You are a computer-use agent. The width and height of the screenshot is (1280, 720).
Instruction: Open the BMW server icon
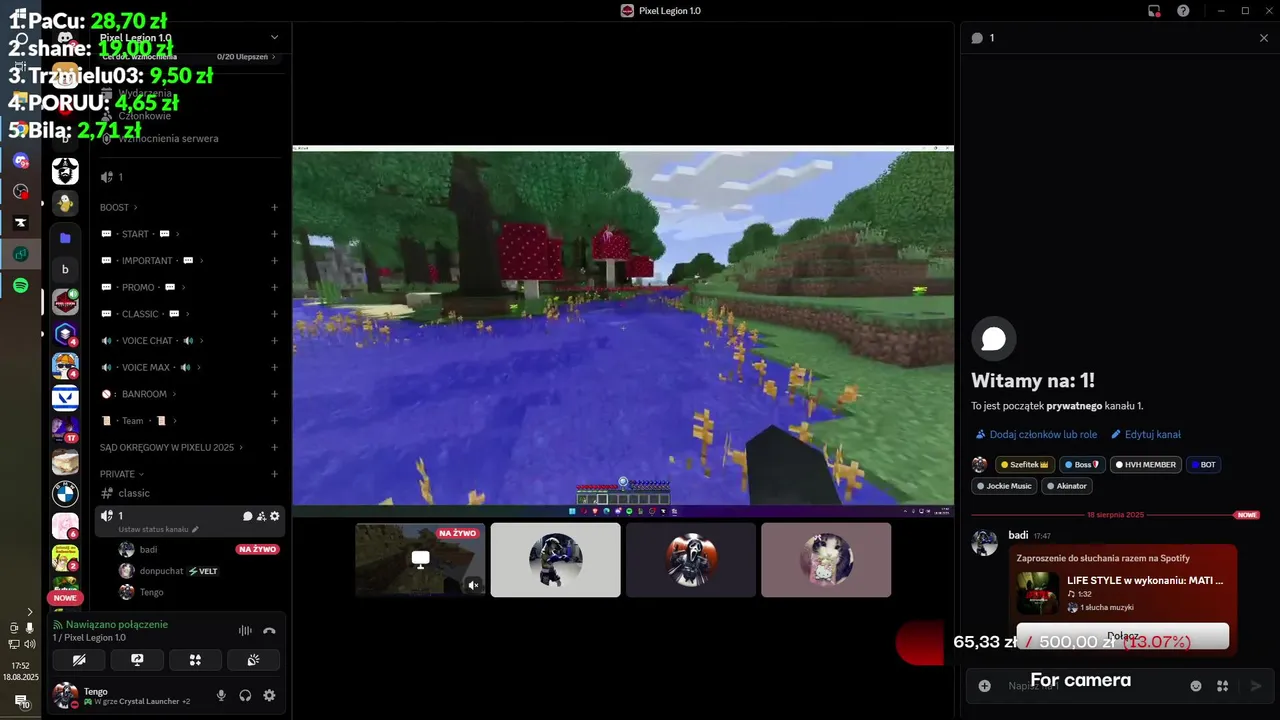tap(65, 493)
